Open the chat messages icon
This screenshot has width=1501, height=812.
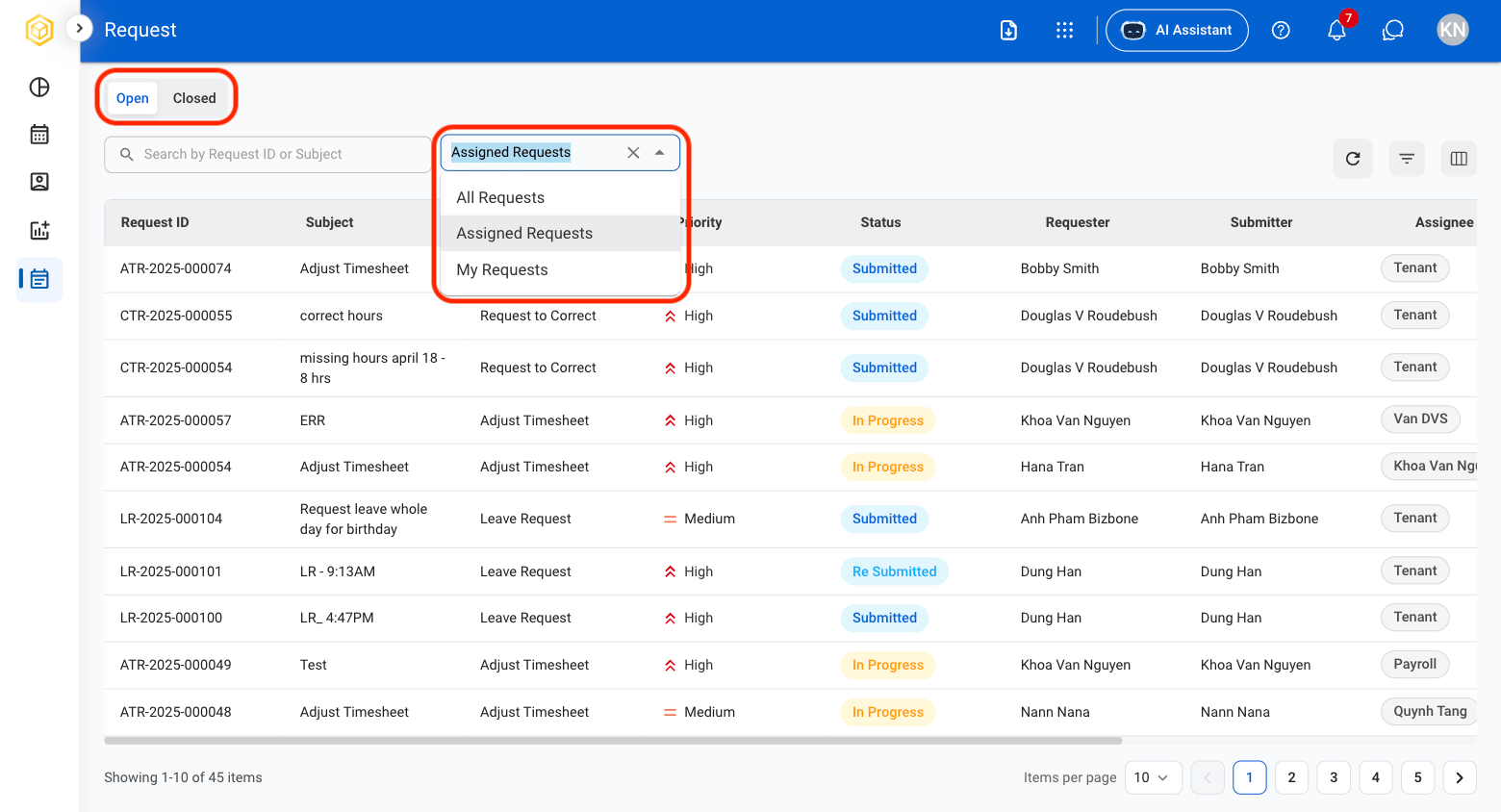(x=1393, y=31)
